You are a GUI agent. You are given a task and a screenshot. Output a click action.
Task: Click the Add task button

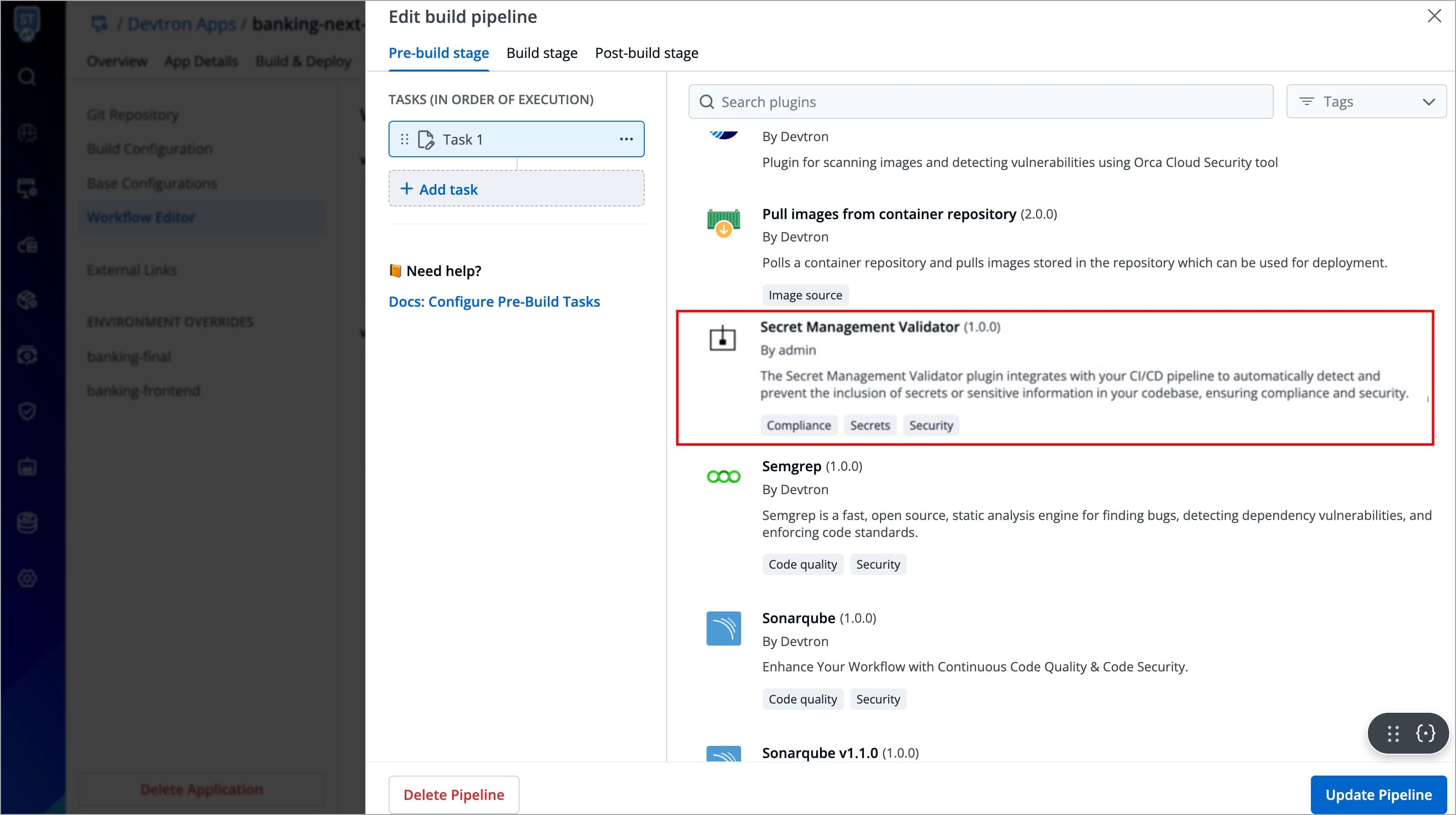[x=516, y=189]
